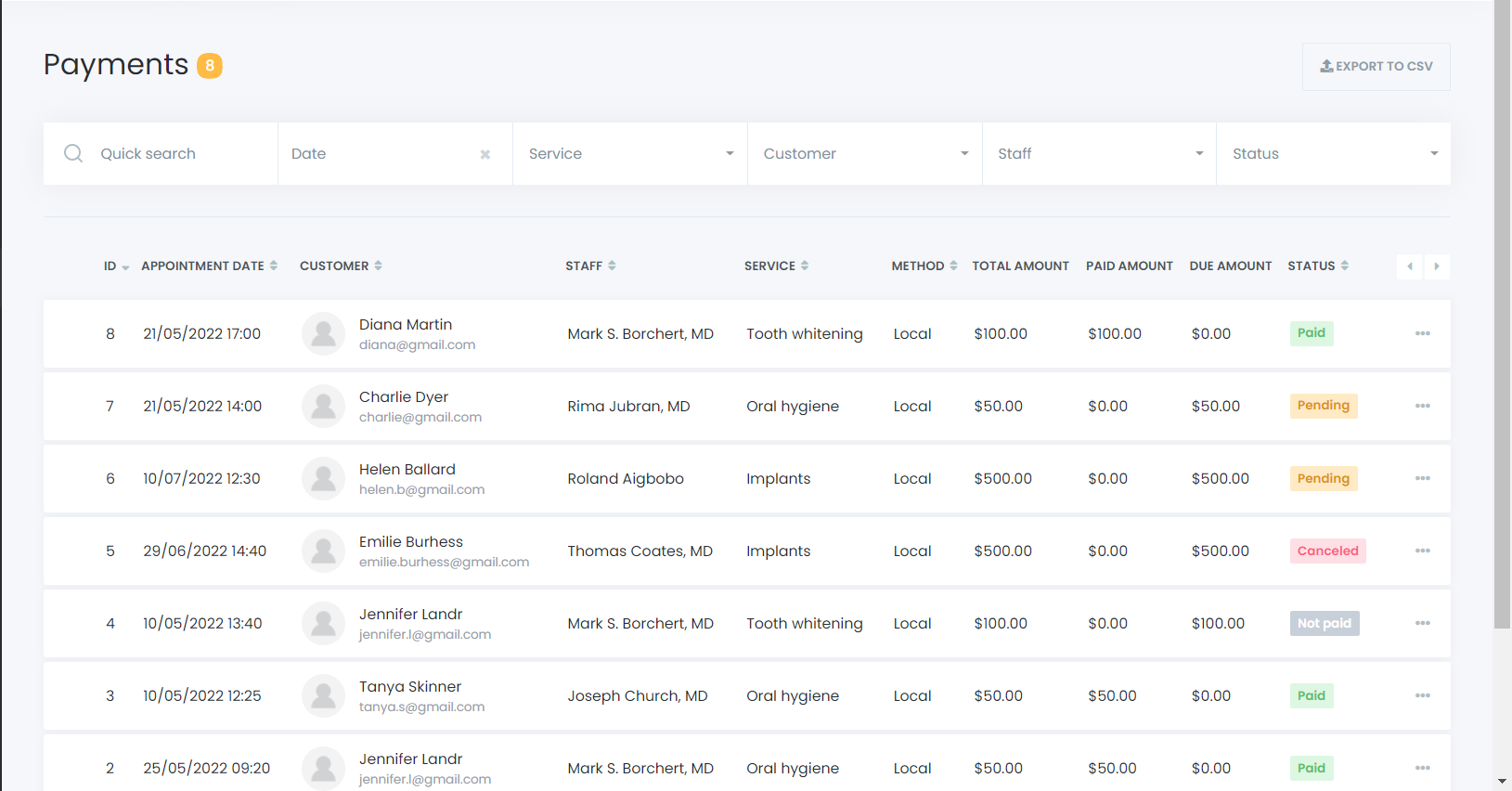Open actions menu for Diana Martin's payment

pyautogui.click(x=1422, y=333)
